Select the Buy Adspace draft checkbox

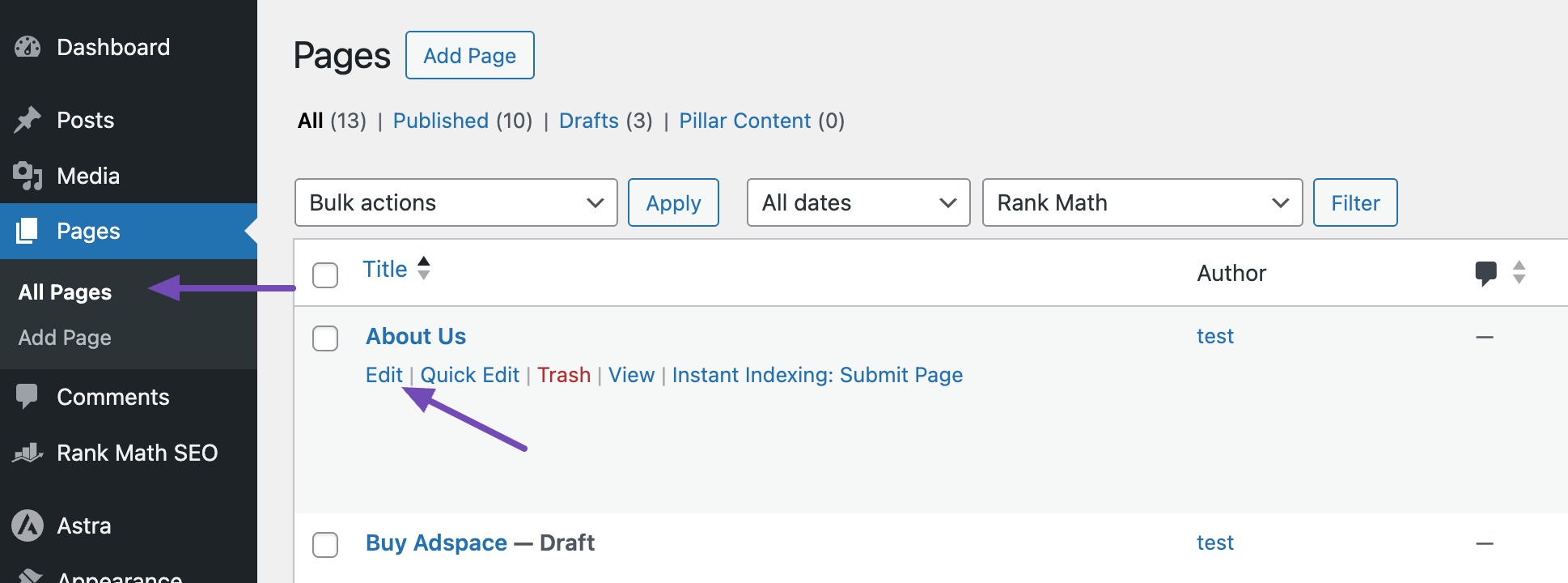point(325,544)
